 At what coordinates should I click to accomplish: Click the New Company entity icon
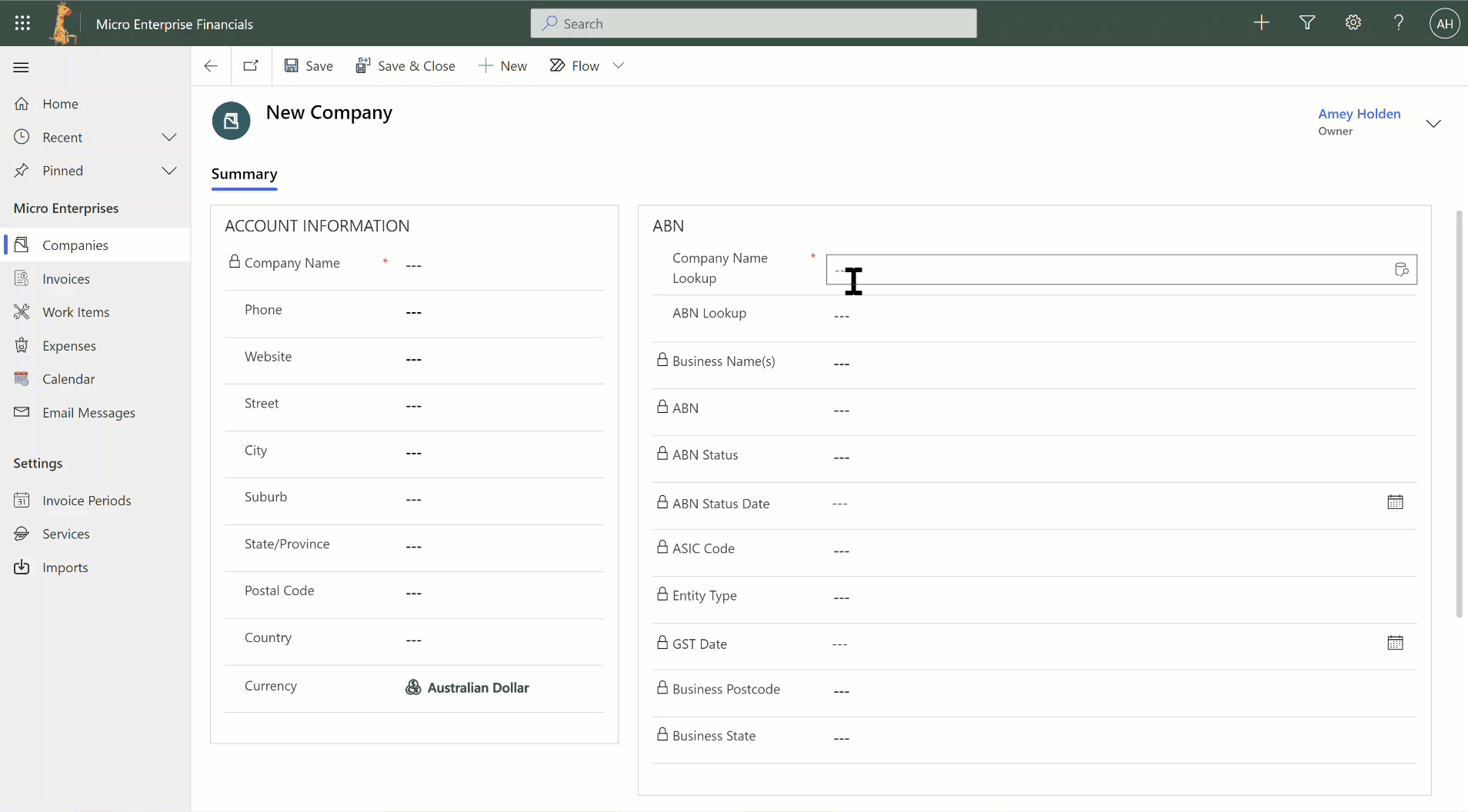(232, 121)
